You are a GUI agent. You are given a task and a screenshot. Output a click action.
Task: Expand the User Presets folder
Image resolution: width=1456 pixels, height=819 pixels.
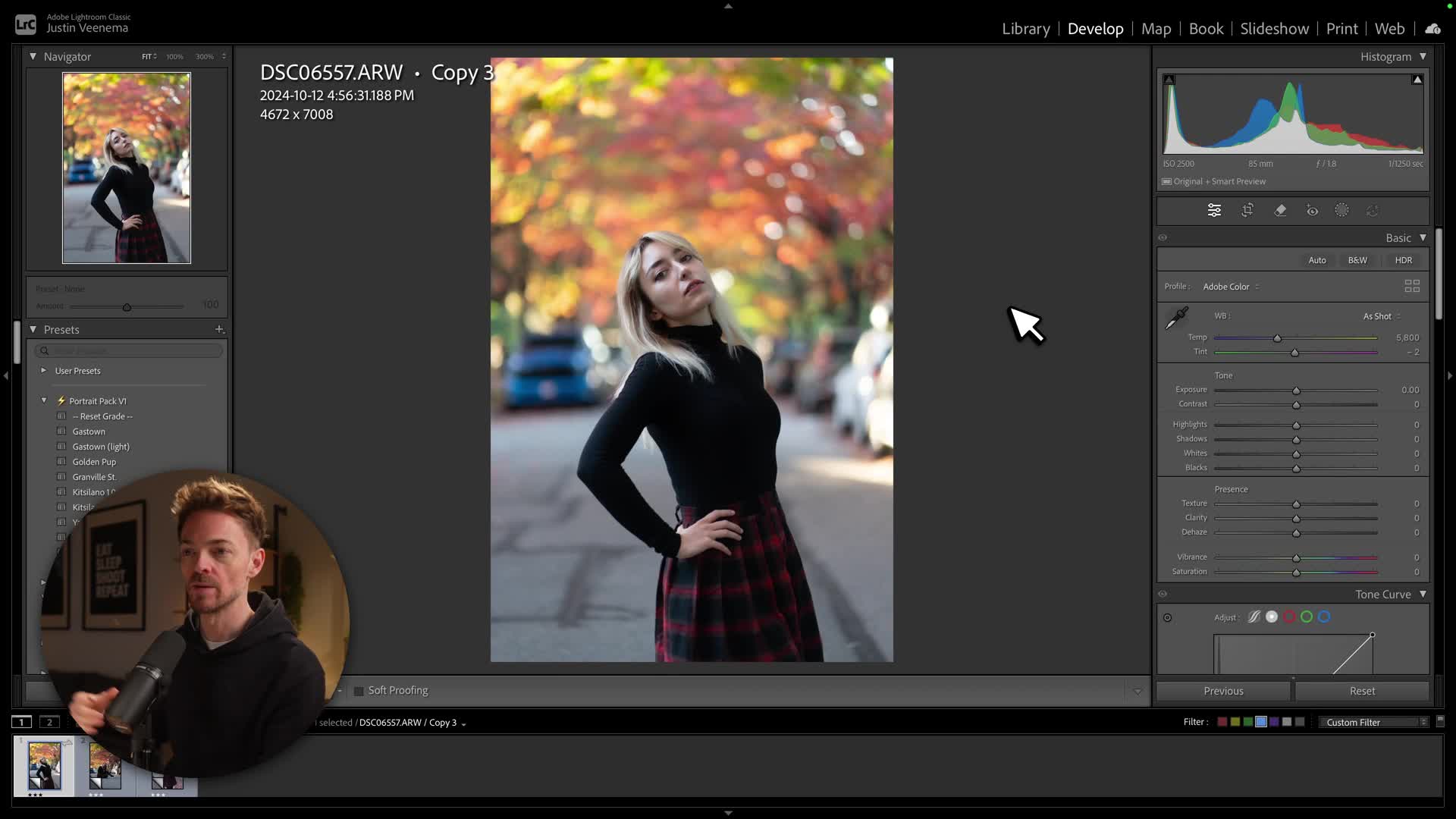pyautogui.click(x=44, y=371)
